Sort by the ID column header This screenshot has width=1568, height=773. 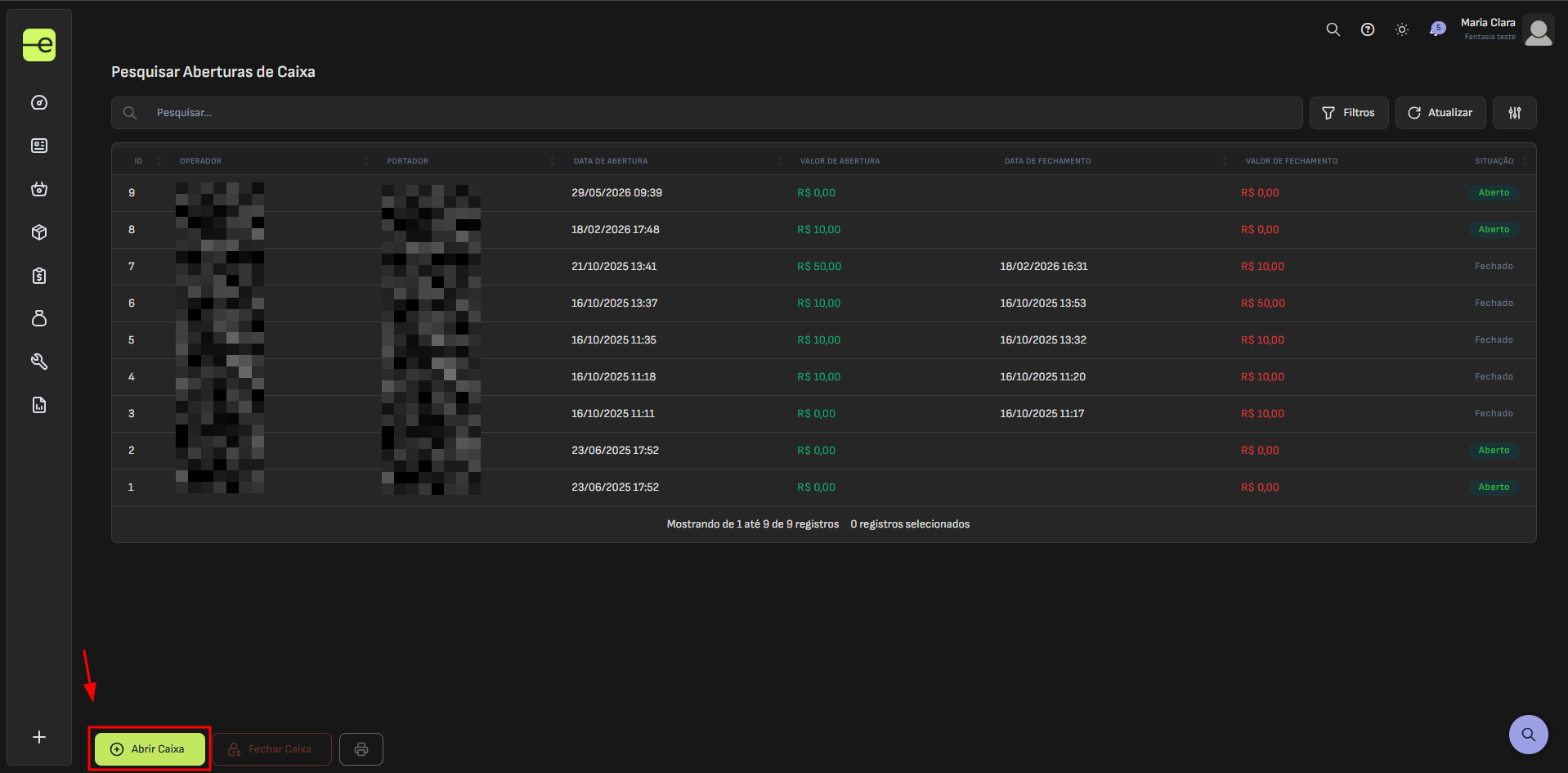[x=138, y=161]
